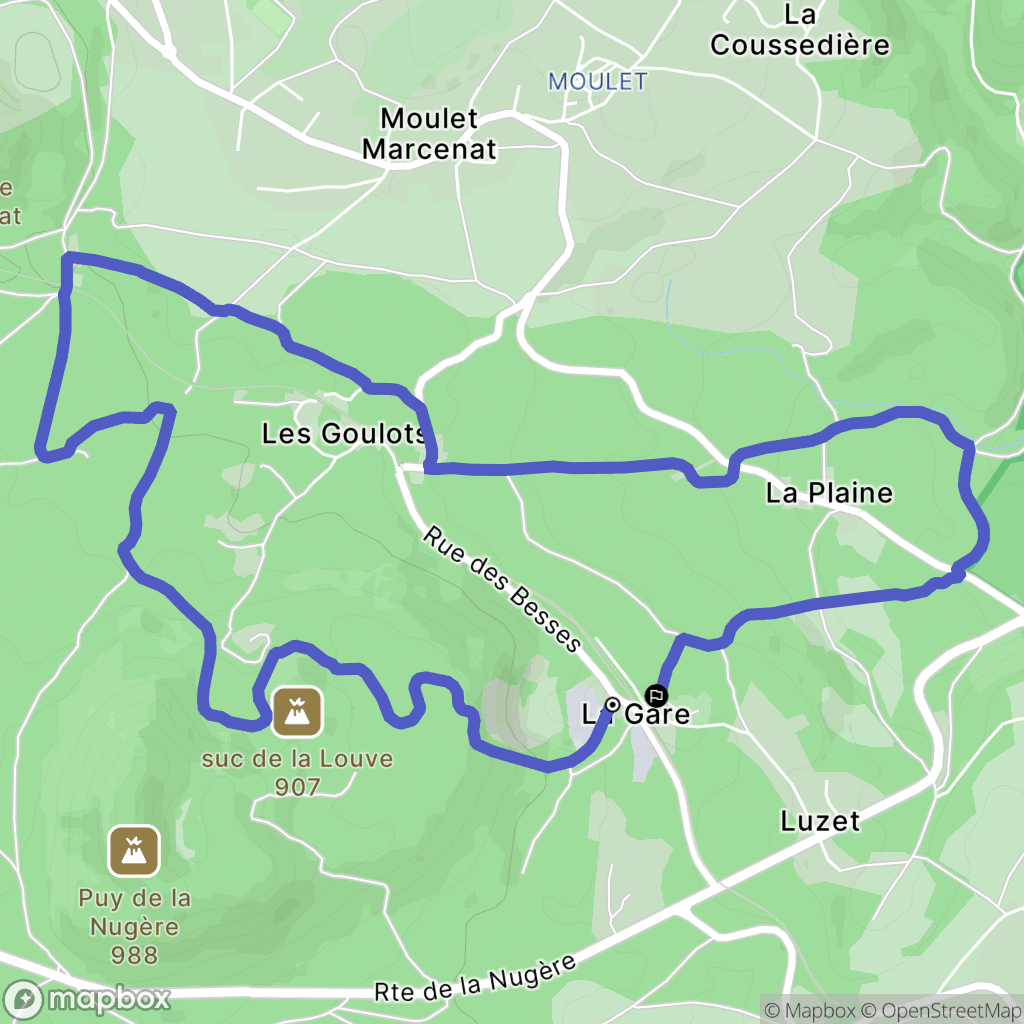Click the Puy de la Nugère volcano icon
This screenshot has width=1024, height=1024.
pos(134,850)
